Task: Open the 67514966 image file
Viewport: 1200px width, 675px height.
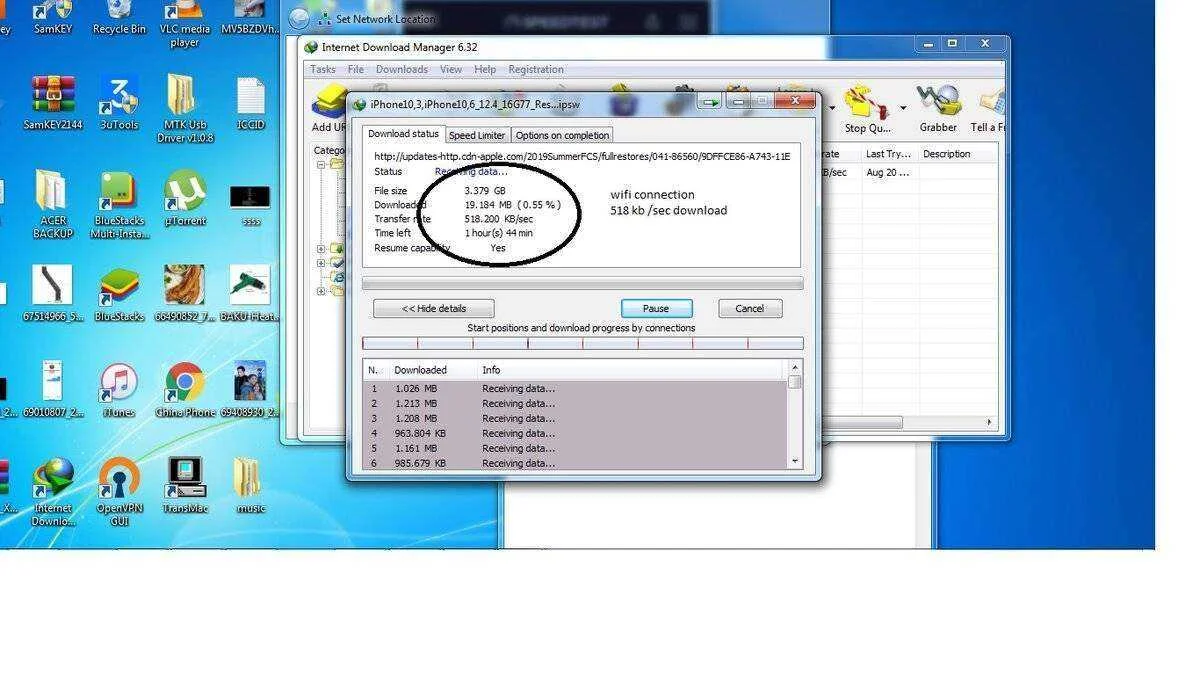Action: click(53, 294)
